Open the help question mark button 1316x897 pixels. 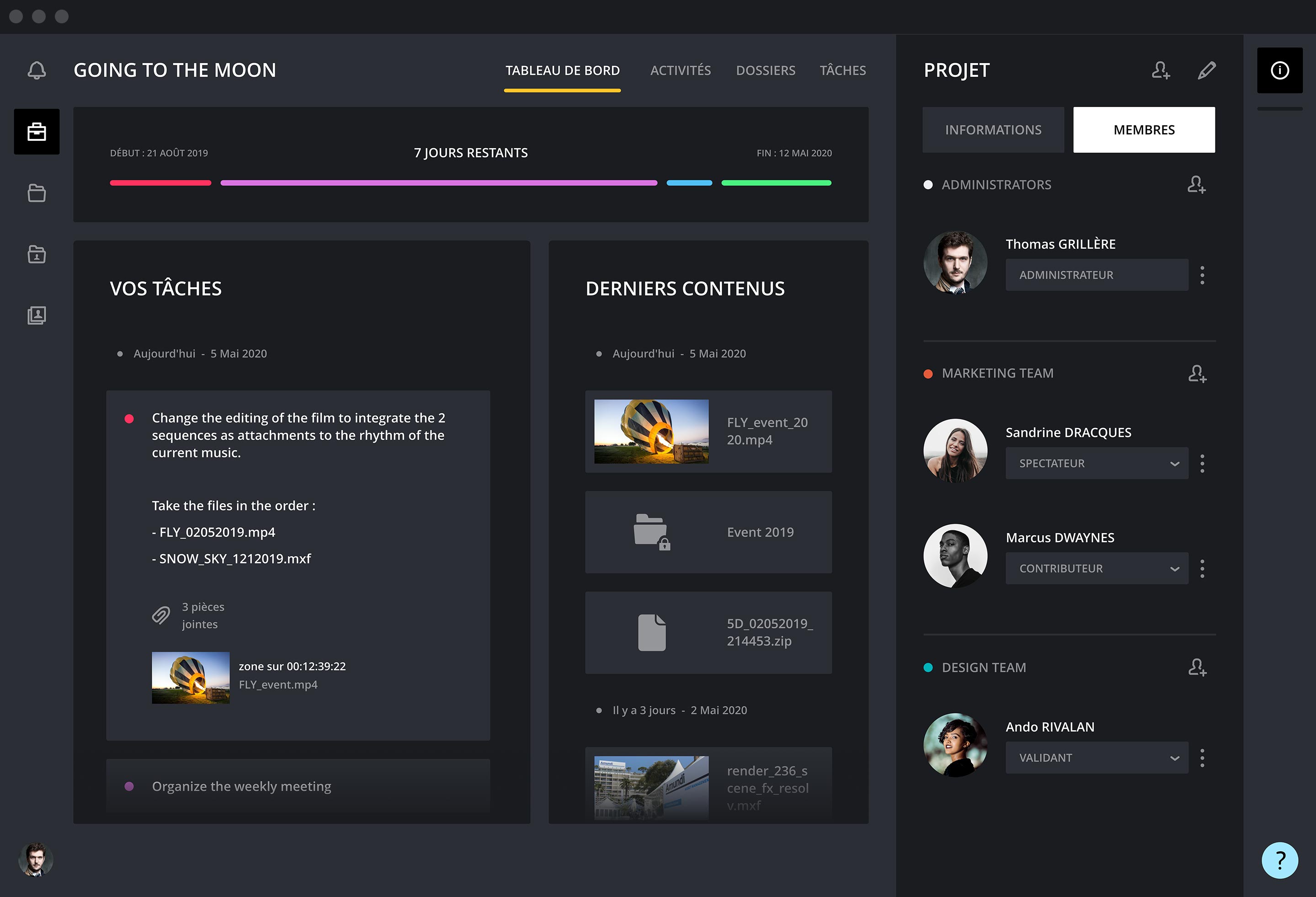(1280, 860)
